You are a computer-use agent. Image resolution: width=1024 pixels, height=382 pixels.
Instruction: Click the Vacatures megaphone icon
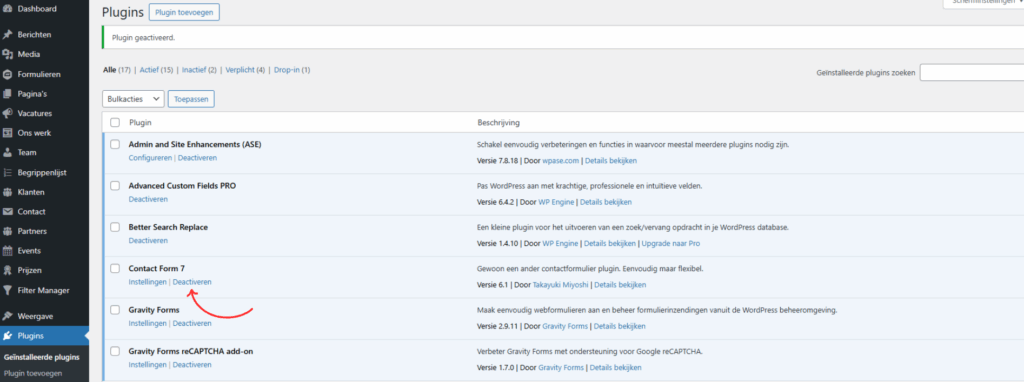(8, 114)
